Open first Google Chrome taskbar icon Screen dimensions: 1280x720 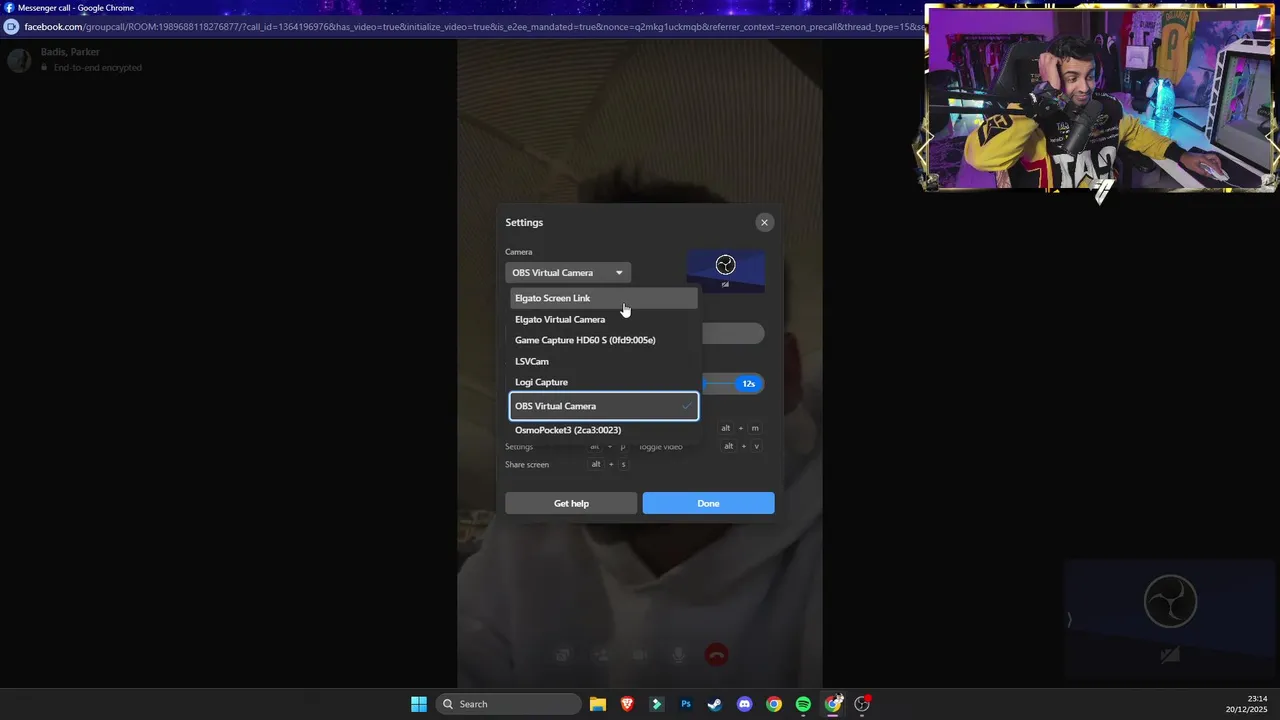click(774, 704)
